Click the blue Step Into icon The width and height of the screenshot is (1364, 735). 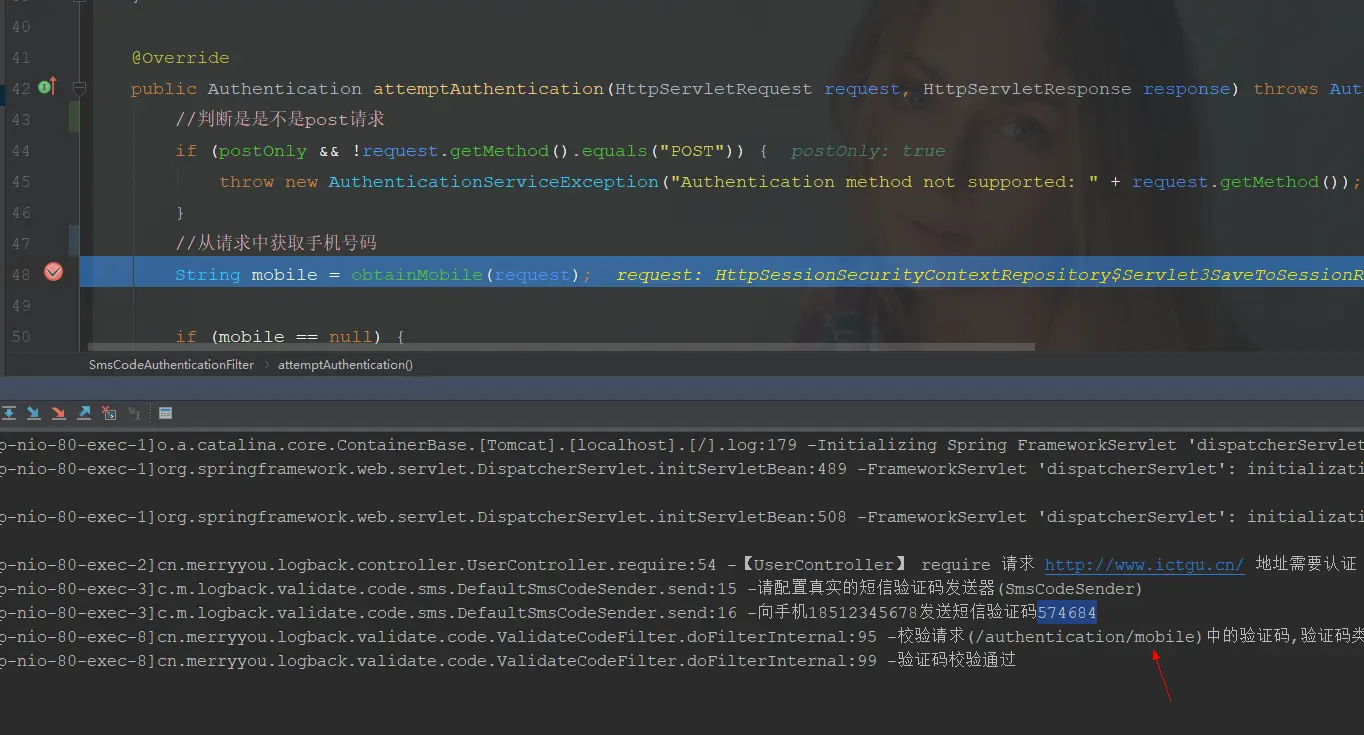click(x=34, y=412)
